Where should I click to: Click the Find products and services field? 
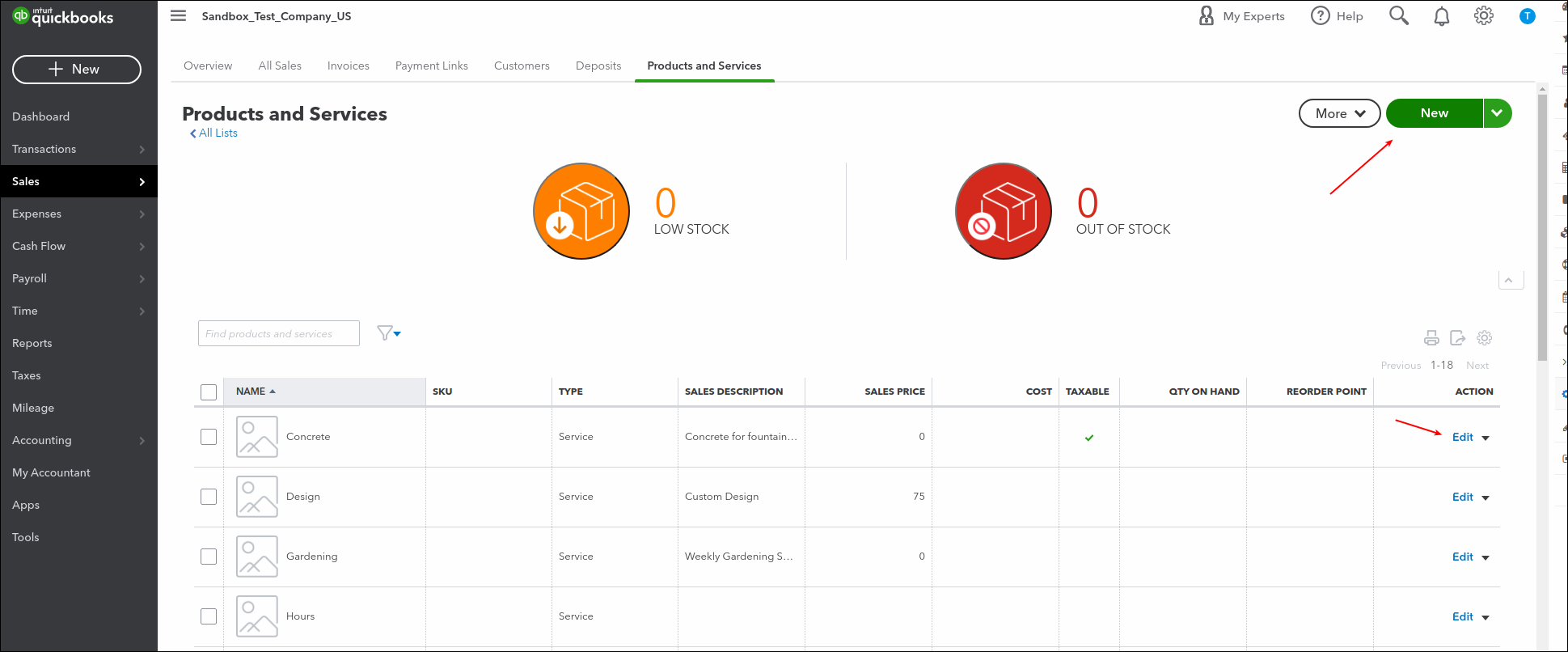click(x=279, y=333)
